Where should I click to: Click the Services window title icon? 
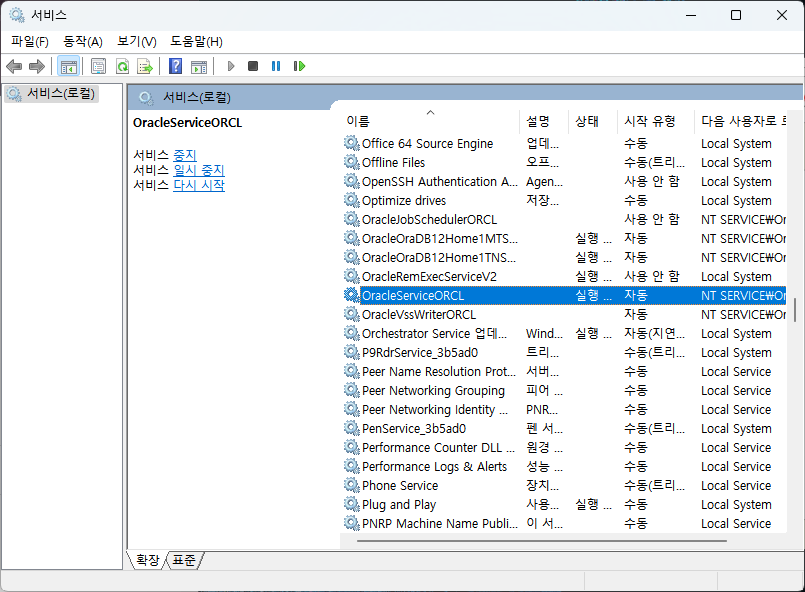tap(17, 15)
